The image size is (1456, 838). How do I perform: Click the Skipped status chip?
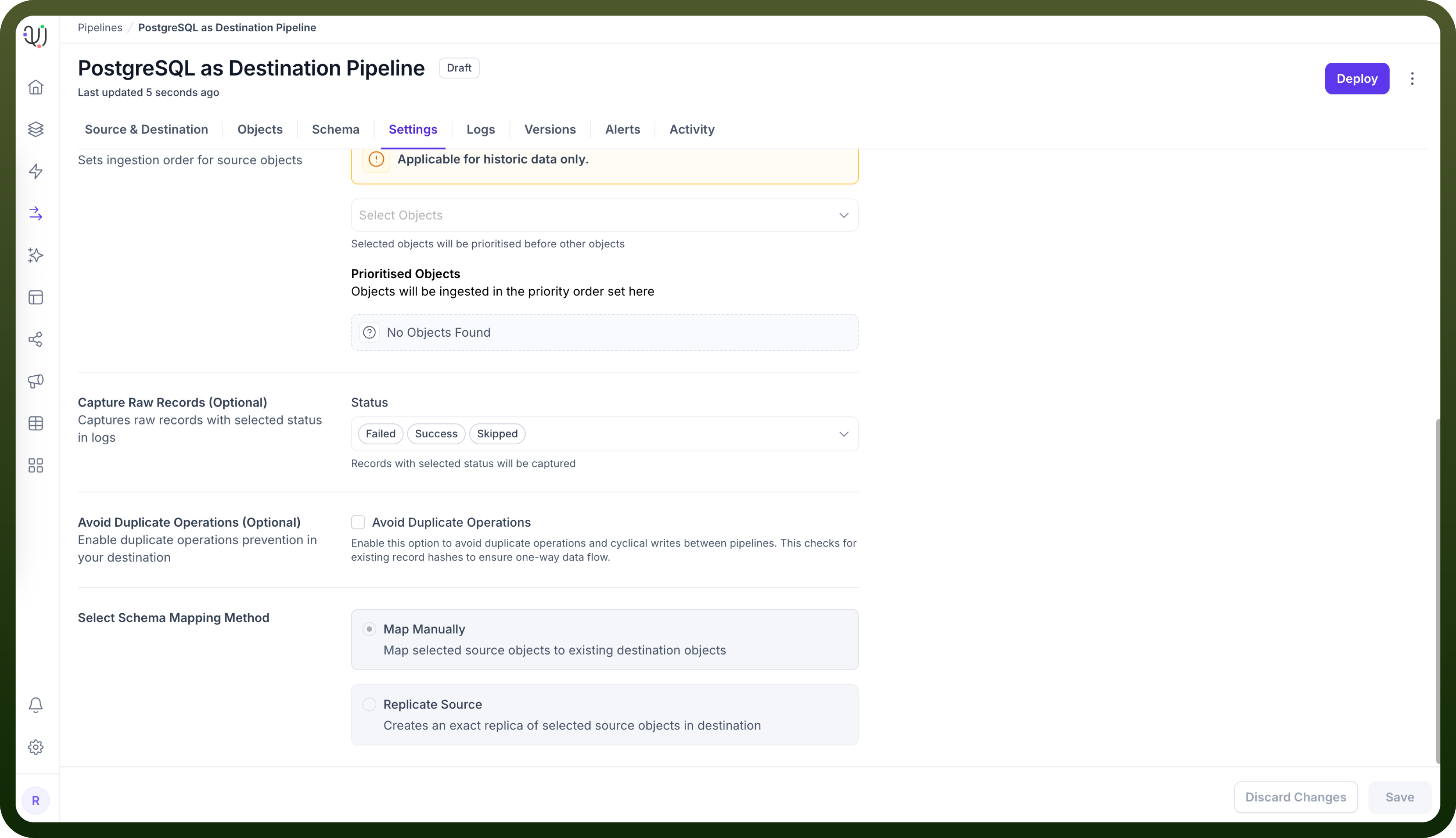497,433
